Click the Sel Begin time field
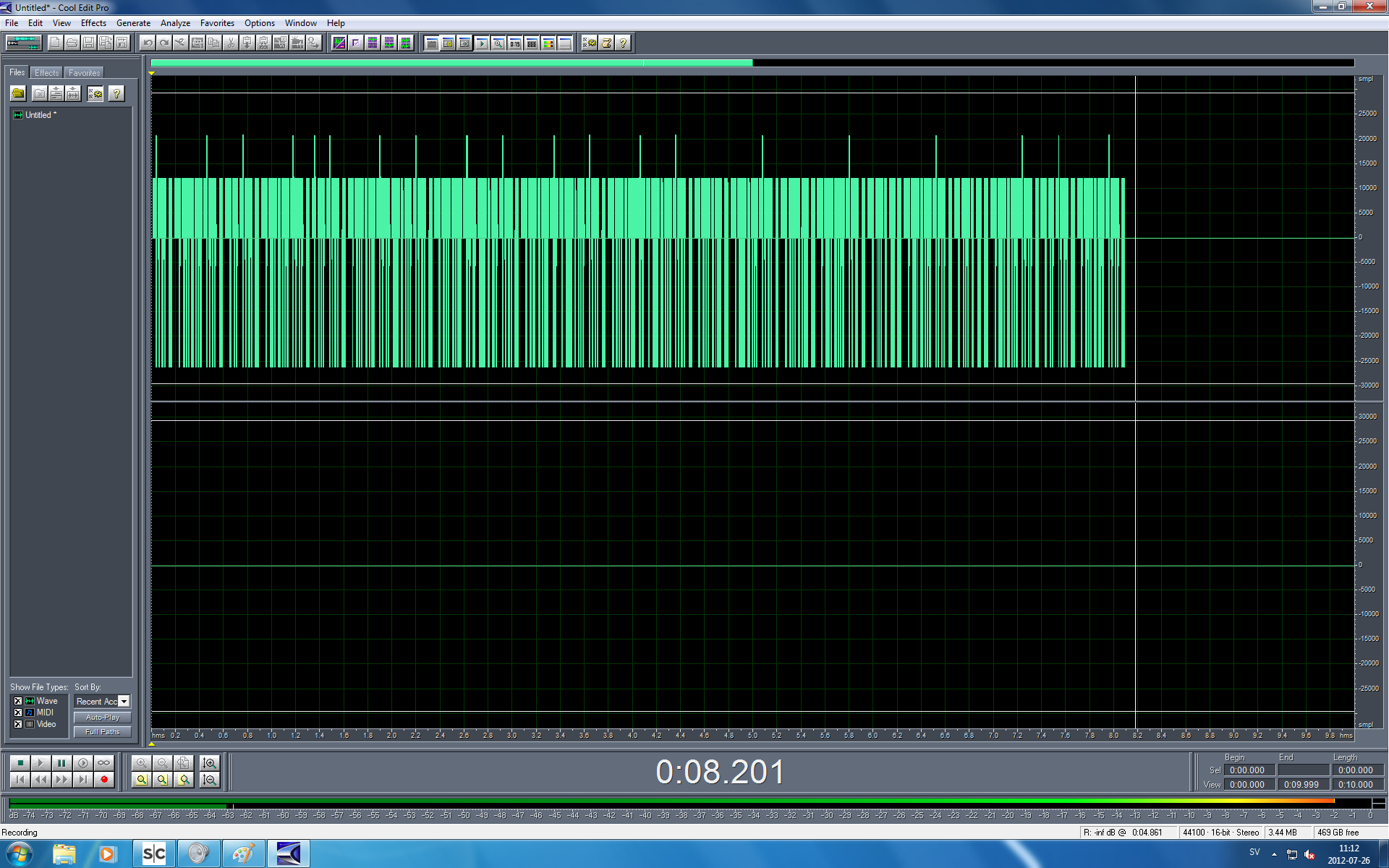Image resolution: width=1389 pixels, height=868 pixels. coord(1249,770)
